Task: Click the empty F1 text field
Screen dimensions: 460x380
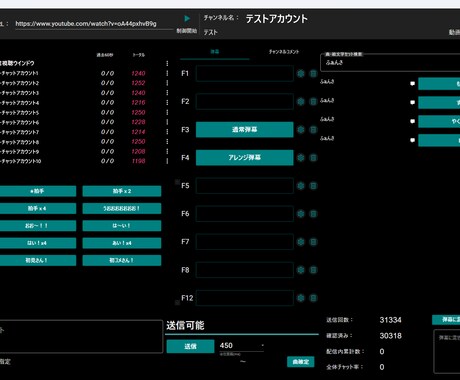Action: (x=245, y=74)
